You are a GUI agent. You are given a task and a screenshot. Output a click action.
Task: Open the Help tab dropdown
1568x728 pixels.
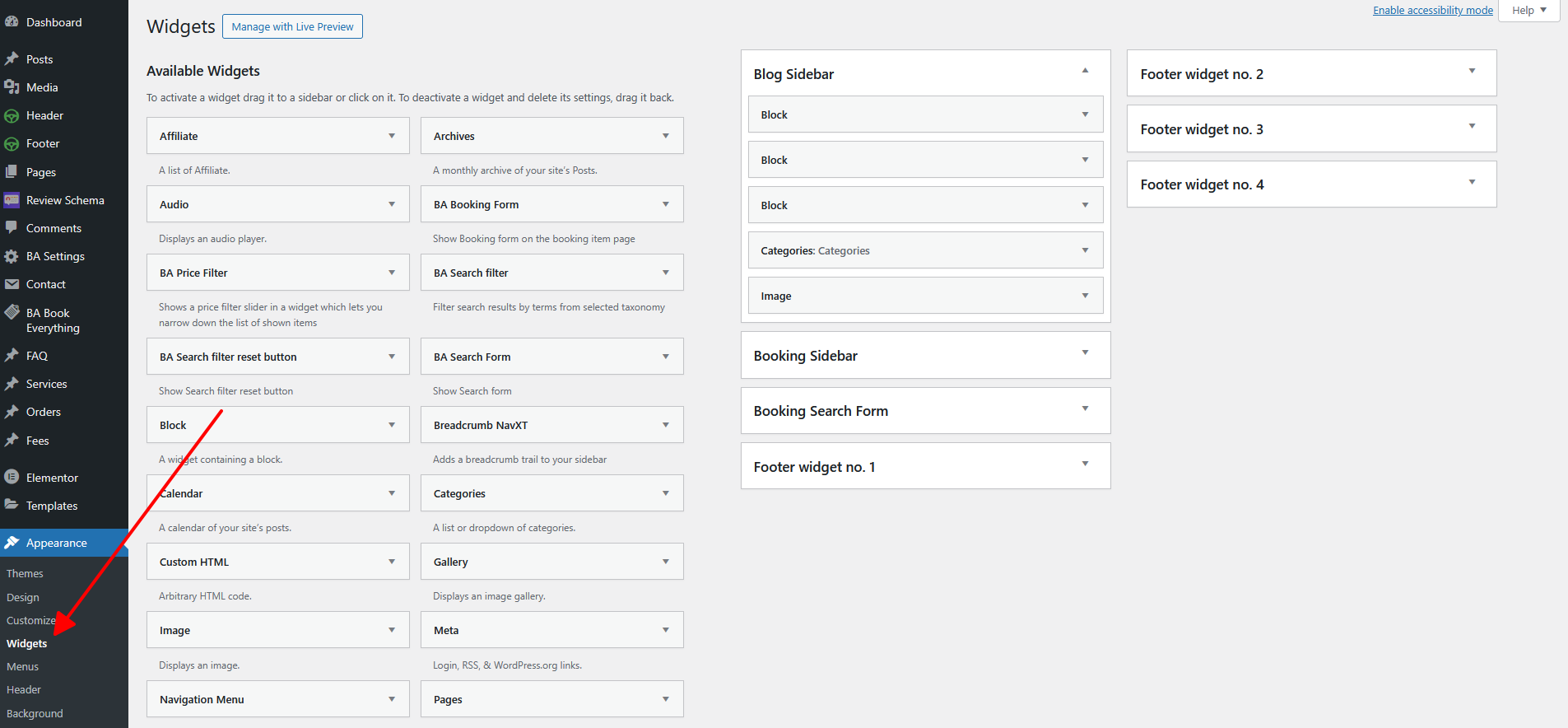[1528, 11]
